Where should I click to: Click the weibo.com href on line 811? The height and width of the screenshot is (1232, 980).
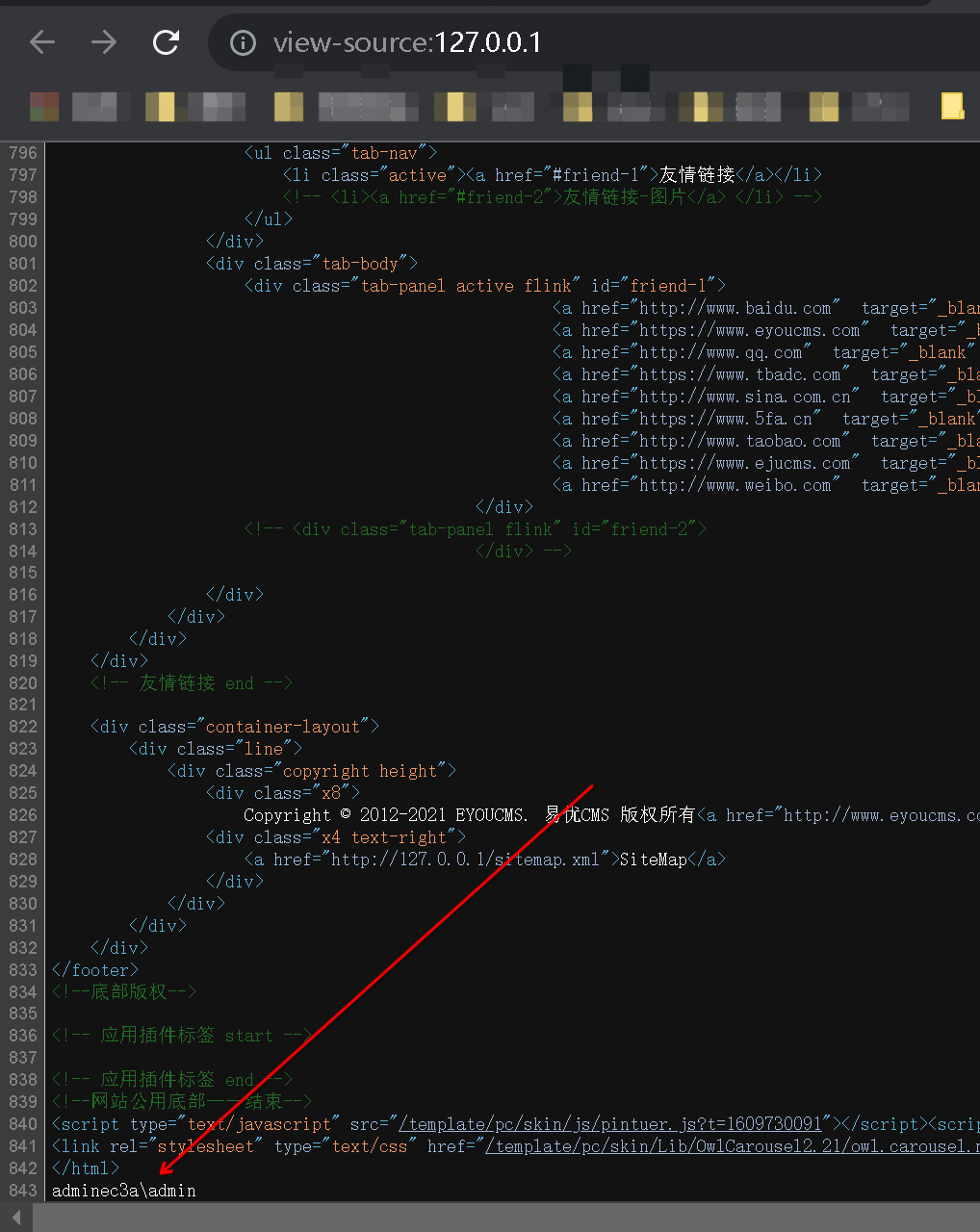pyautogui.click(x=735, y=485)
